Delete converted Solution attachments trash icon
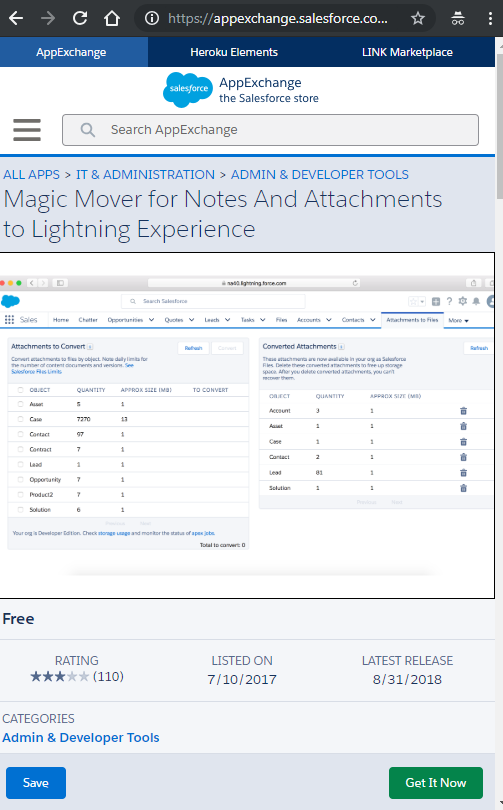Image resolution: width=503 pixels, height=810 pixels. point(463,488)
